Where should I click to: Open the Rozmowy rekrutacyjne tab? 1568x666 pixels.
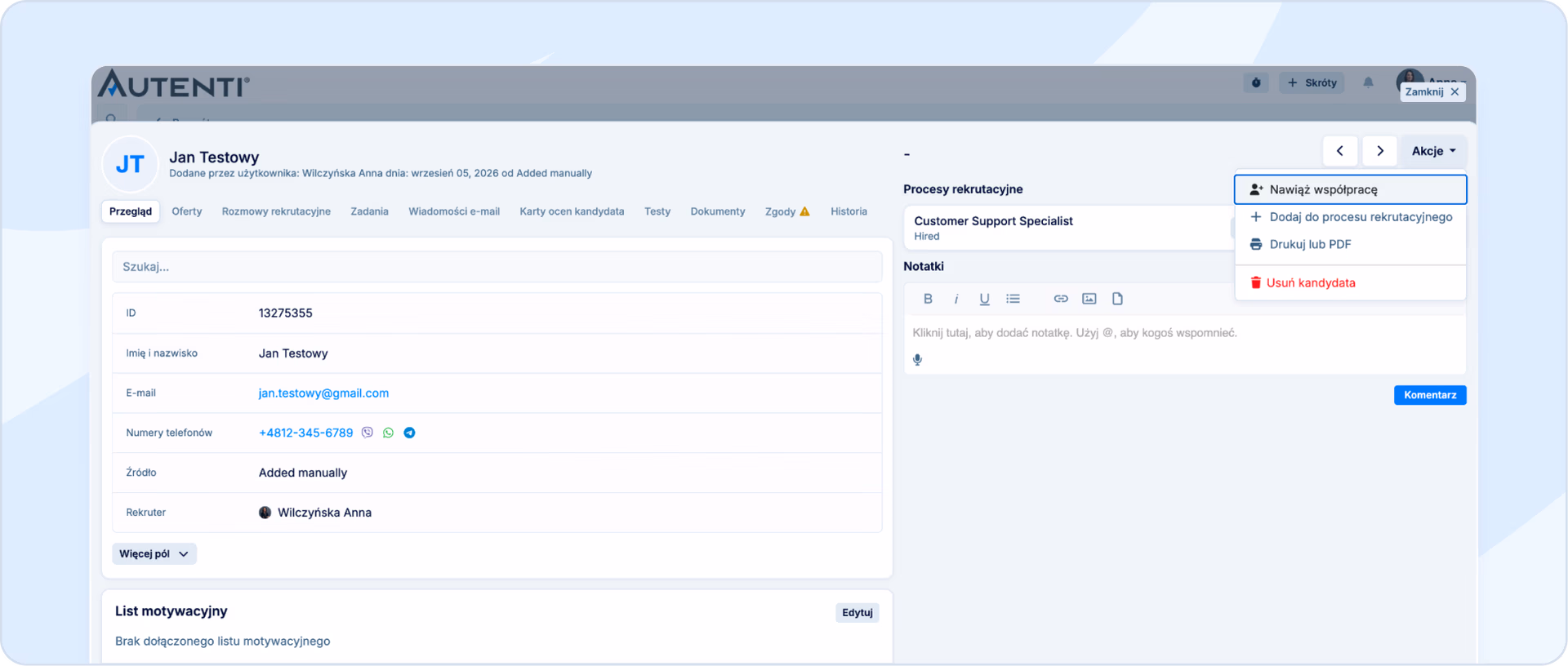(x=276, y=211)
